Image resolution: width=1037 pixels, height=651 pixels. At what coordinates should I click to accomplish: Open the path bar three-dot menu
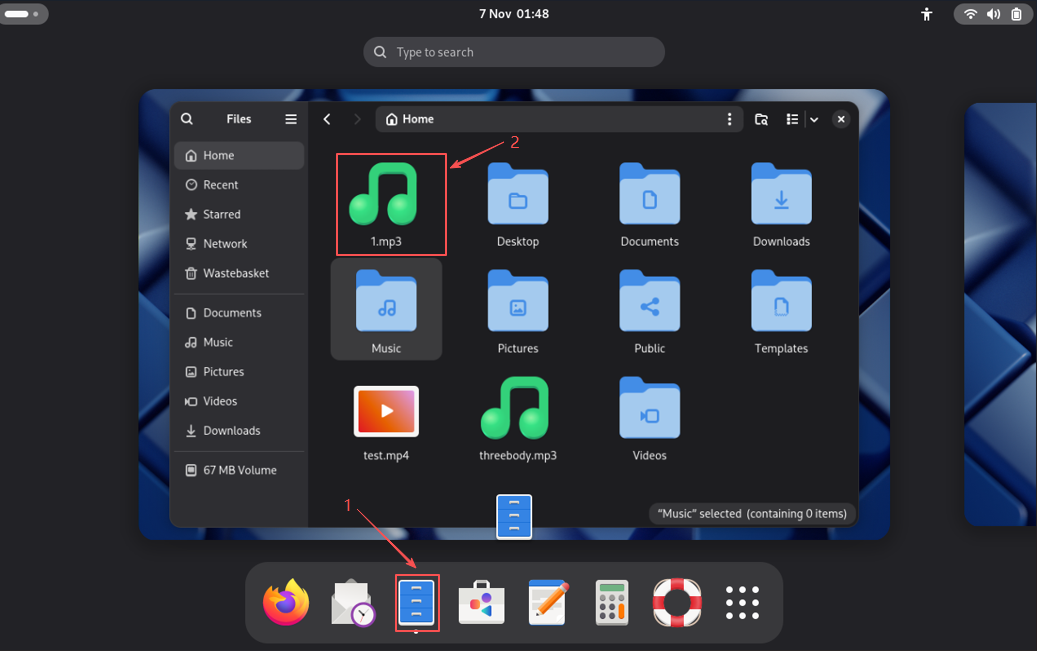pos(729,119)
